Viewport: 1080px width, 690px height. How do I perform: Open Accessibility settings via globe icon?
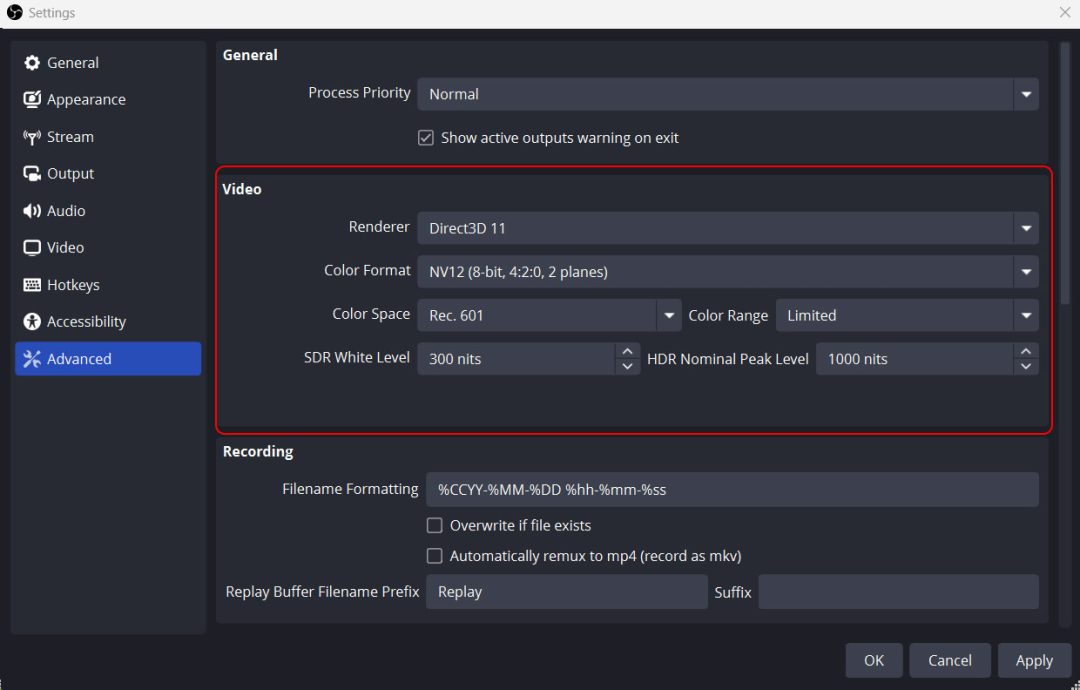30,321
